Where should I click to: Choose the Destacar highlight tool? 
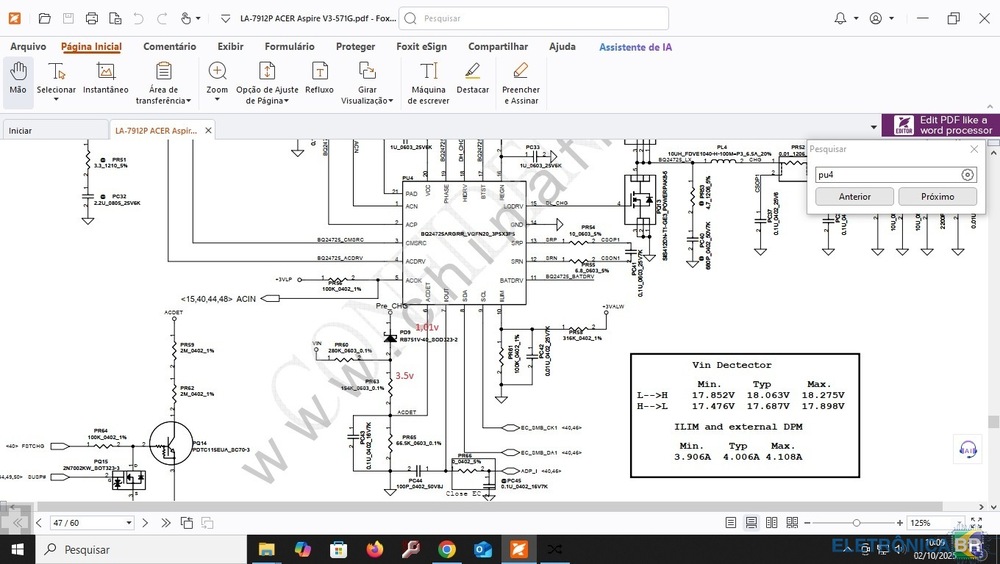tap(473, 80)
